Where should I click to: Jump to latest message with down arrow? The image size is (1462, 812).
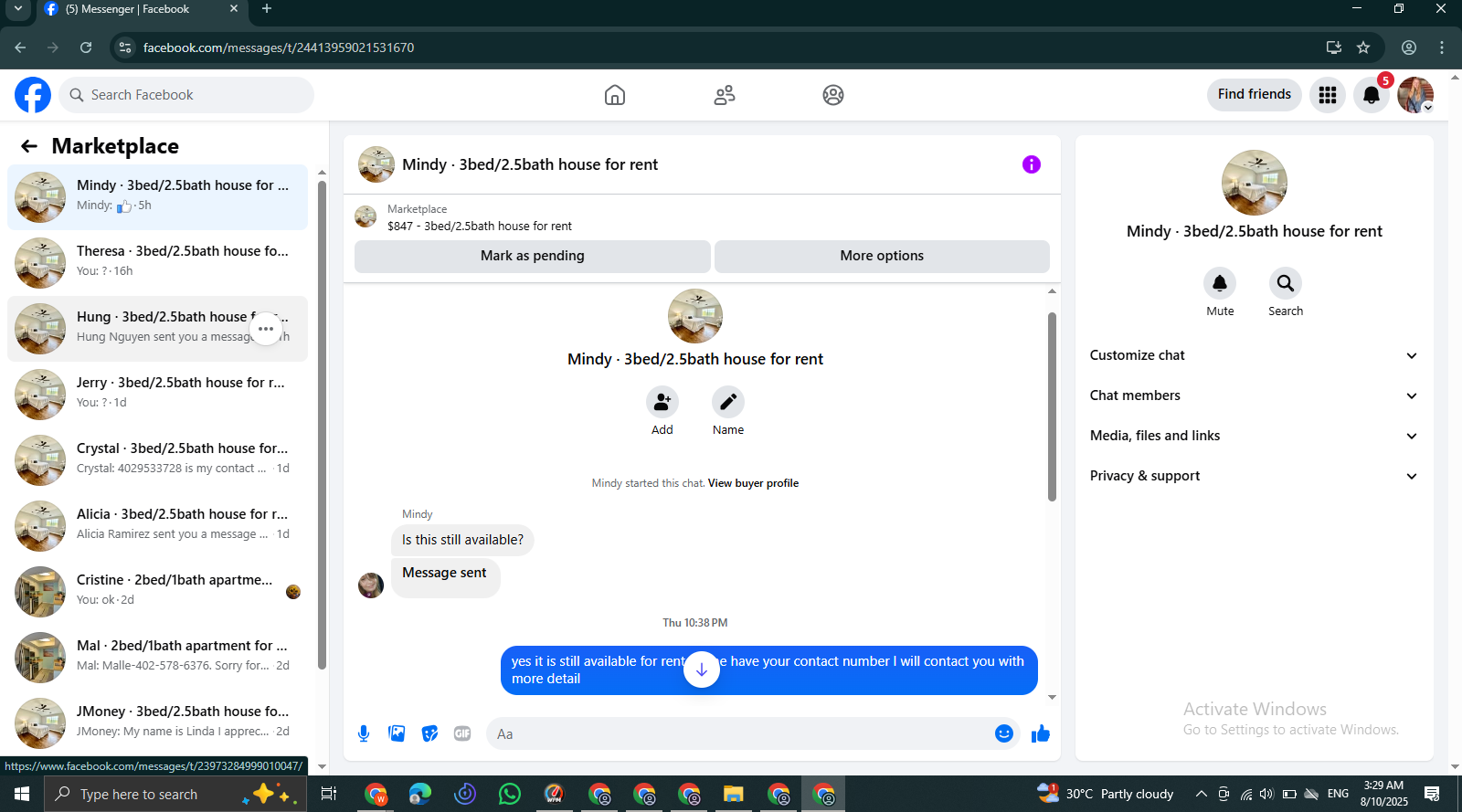[702, 670]
